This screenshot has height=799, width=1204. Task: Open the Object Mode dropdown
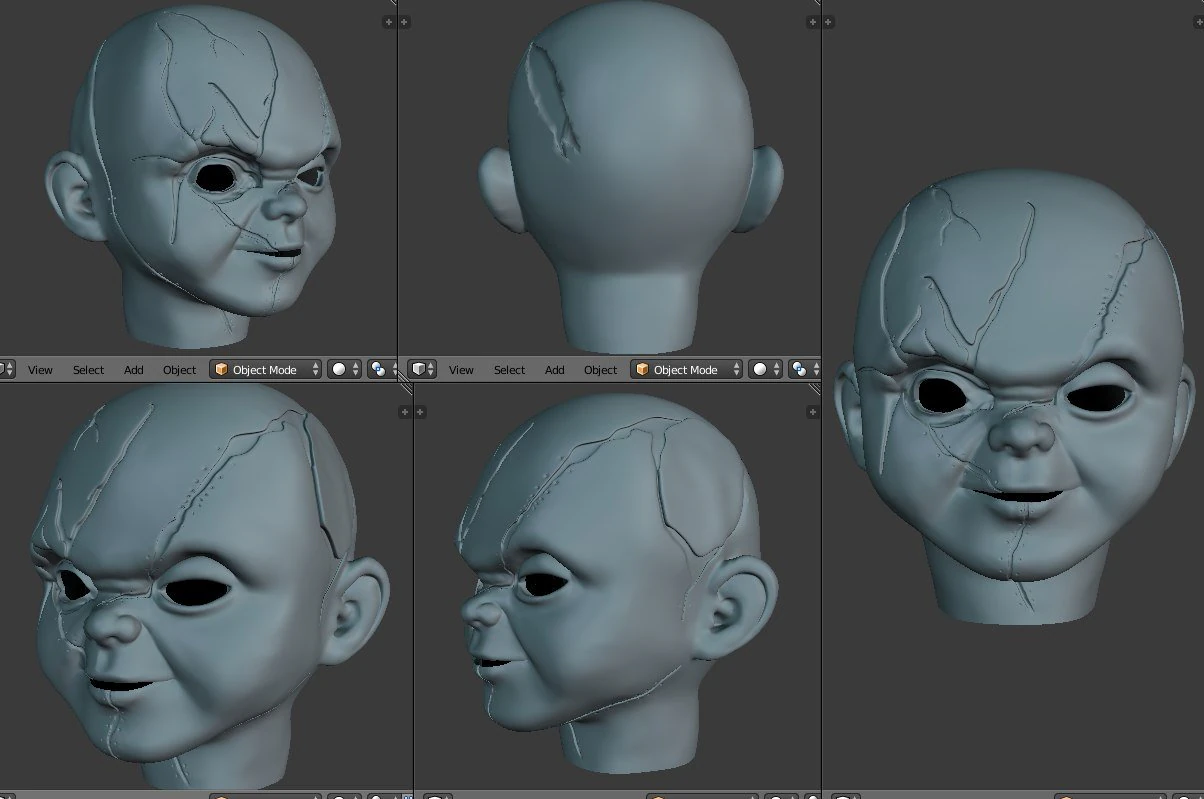click(x=265, y=370)
